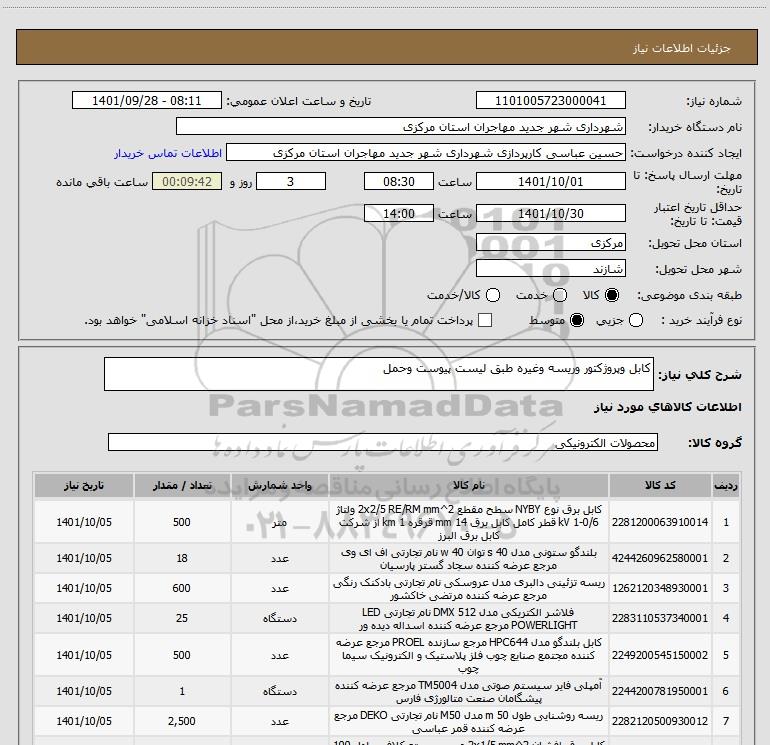
Task: Click the quantity 600 cell
Action: tap(182, 588)
